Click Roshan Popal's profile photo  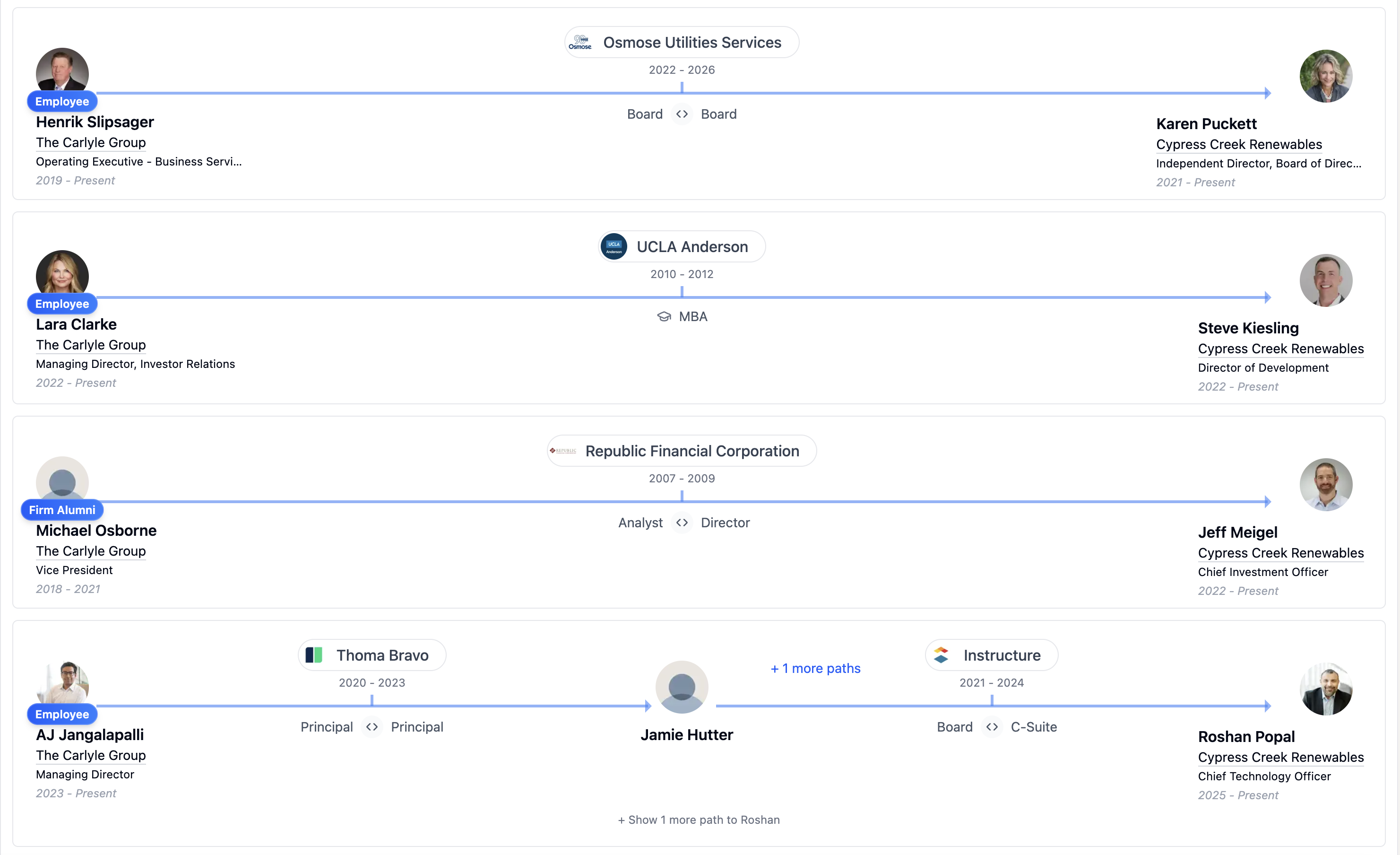[1326, 689]
